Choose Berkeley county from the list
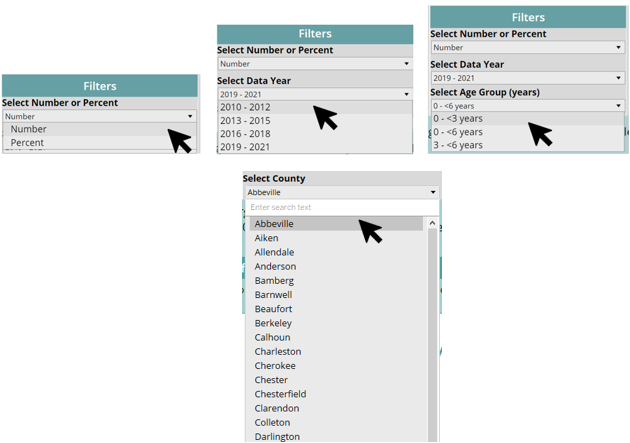630x443 pixels. point(273,324)
